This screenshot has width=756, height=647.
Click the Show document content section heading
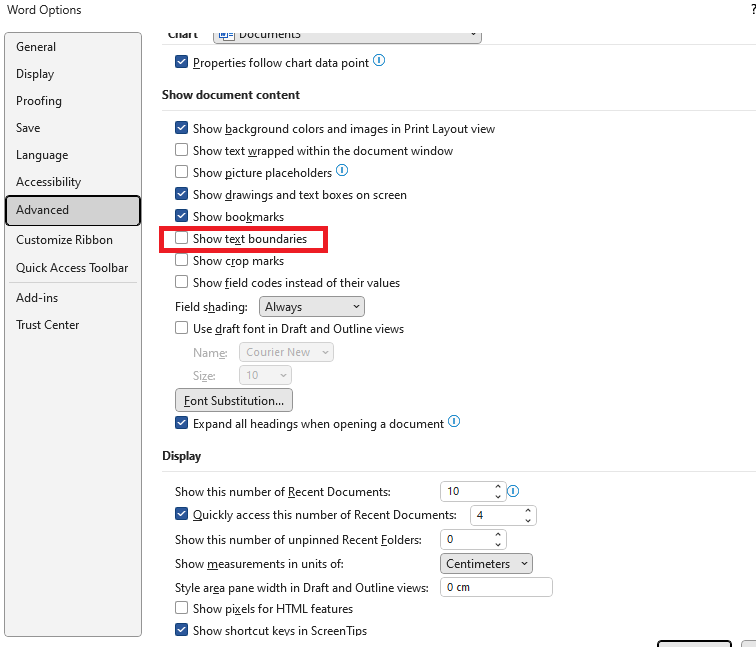(230, 94)
